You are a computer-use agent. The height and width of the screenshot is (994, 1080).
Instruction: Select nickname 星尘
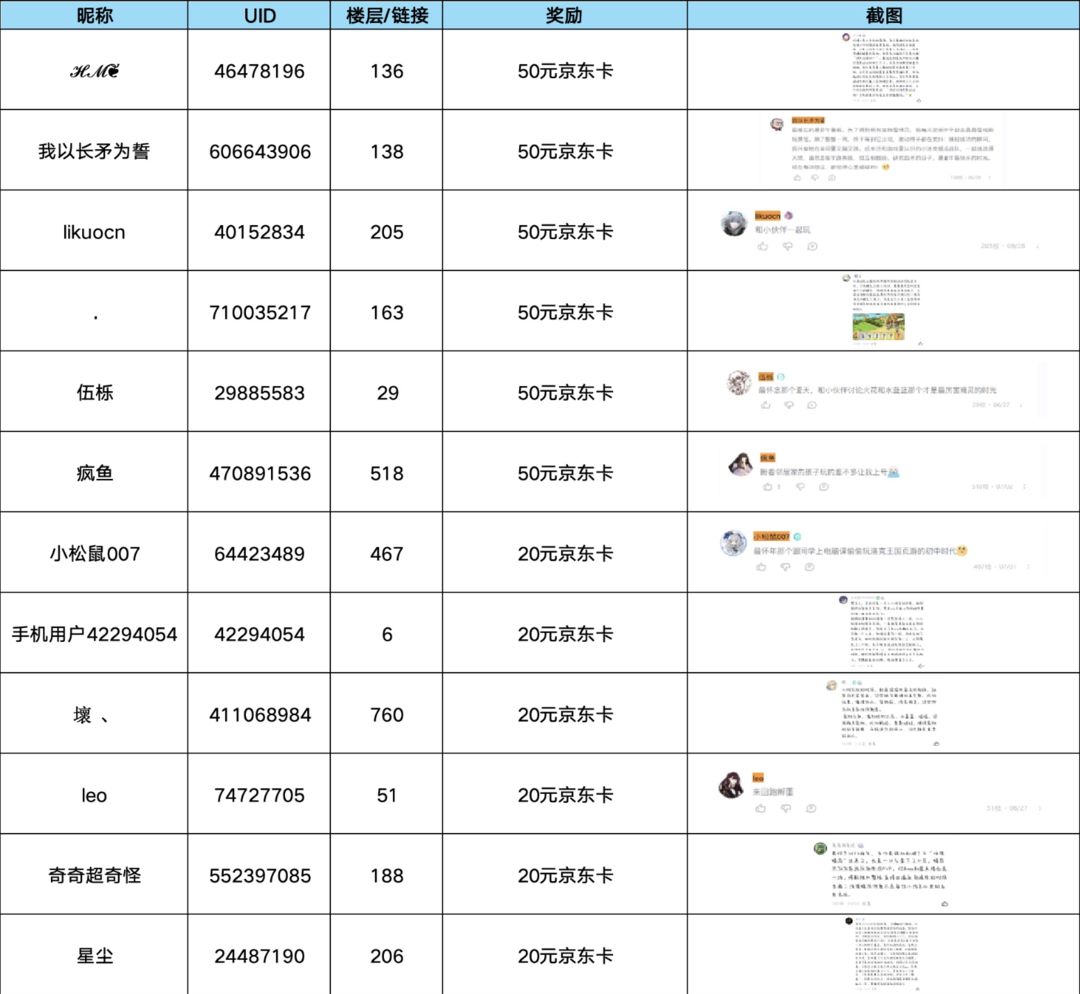coord(94,956)
